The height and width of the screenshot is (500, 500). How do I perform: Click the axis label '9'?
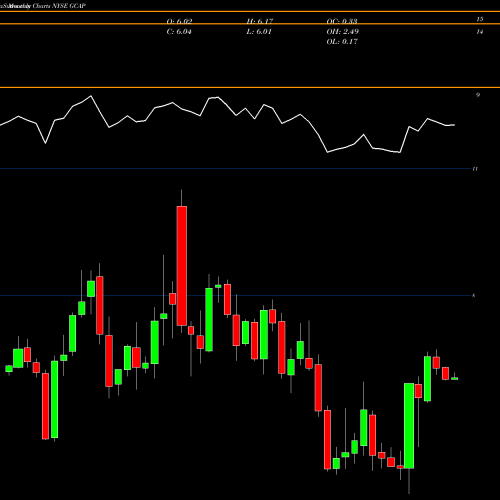tap(478, 95)
